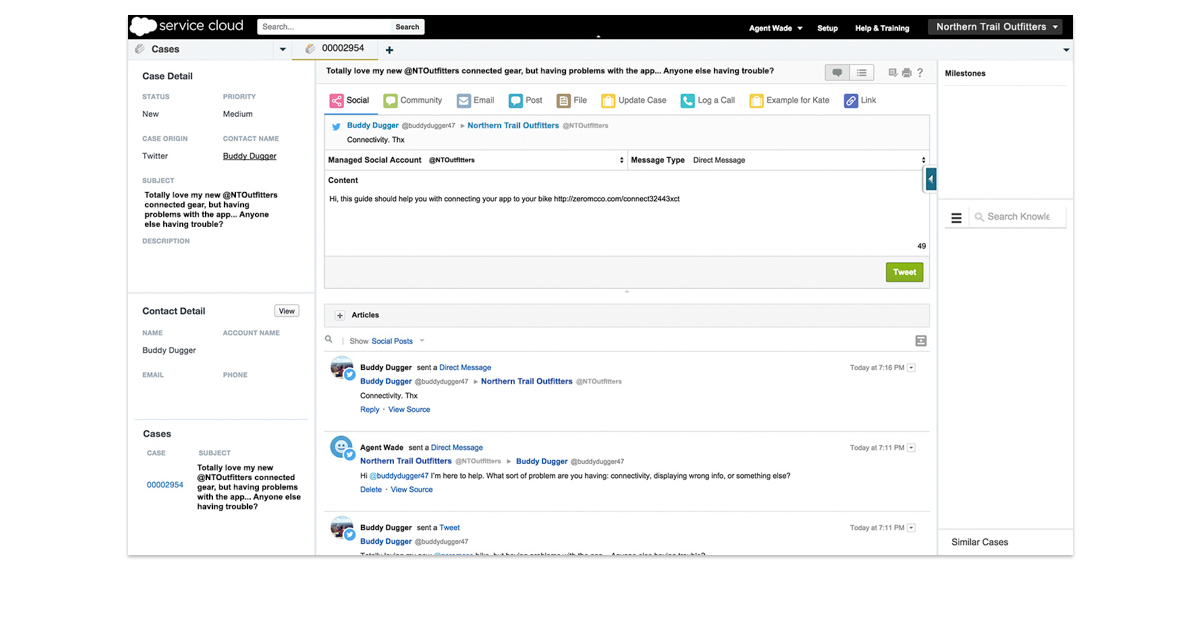Switch to the Community publisher tab
Image resolution: width=1200 pixels, height=640 pixels.
click(413, 100)
